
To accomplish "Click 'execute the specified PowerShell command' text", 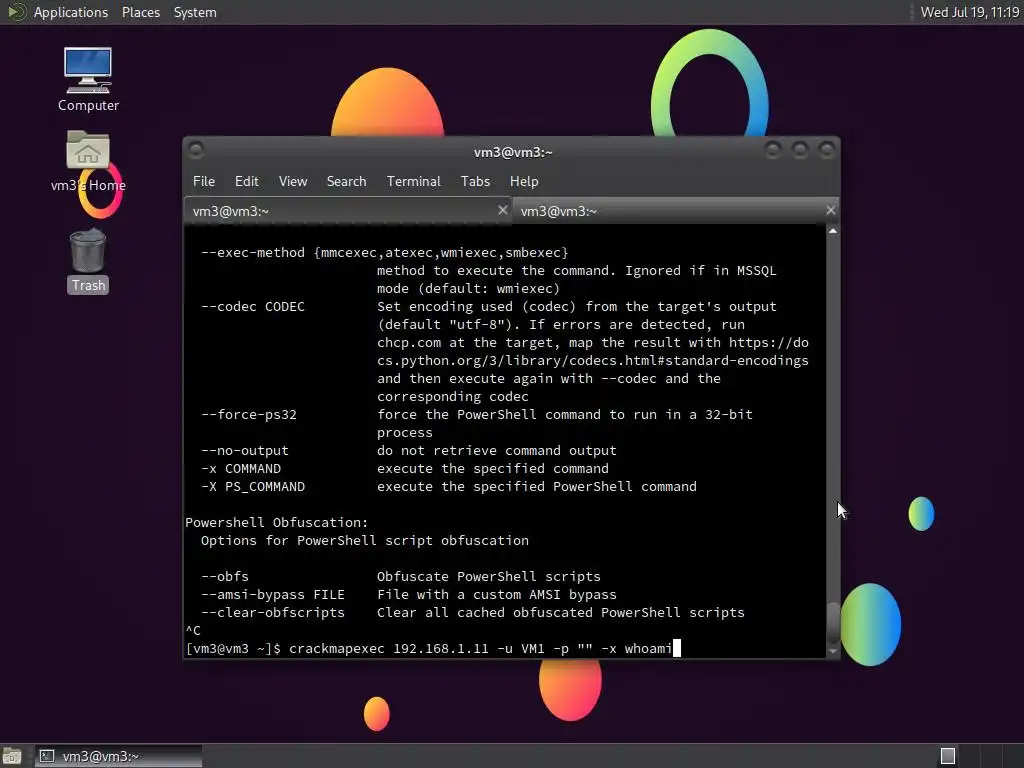I will tap(537, 487).
